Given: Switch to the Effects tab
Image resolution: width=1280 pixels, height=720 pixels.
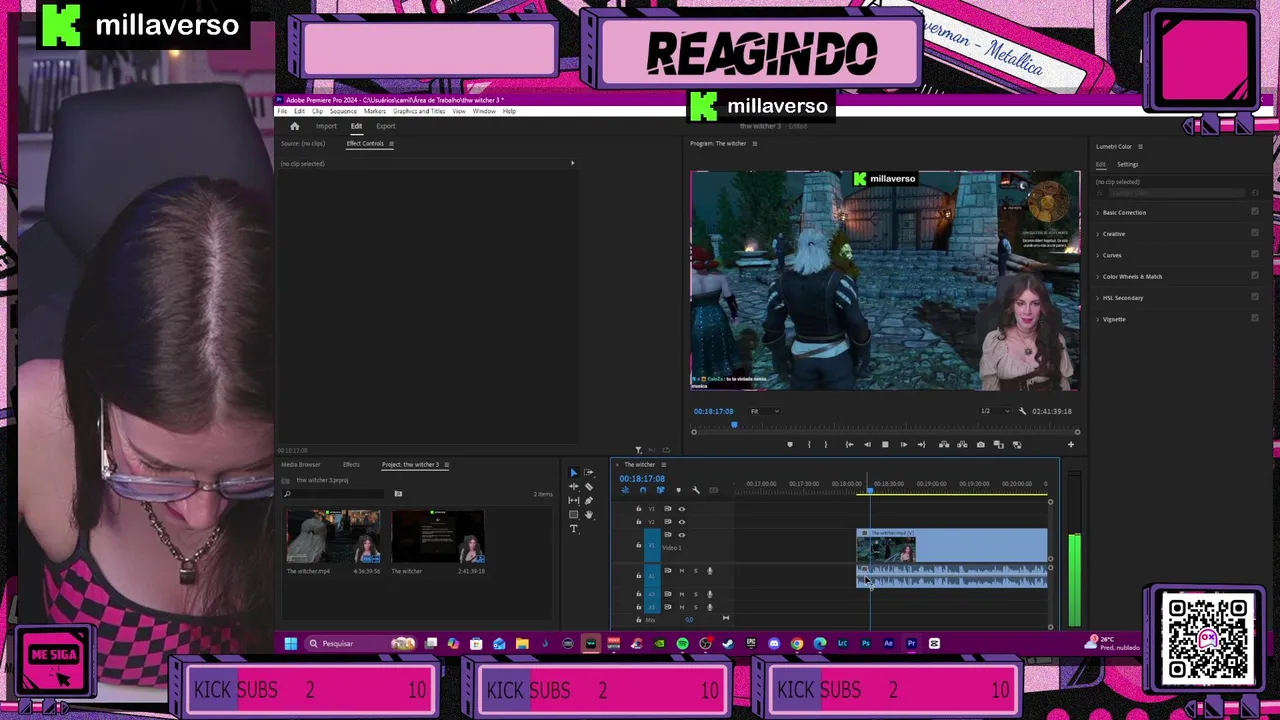Looking at the screenshot, I should point(351,465).
